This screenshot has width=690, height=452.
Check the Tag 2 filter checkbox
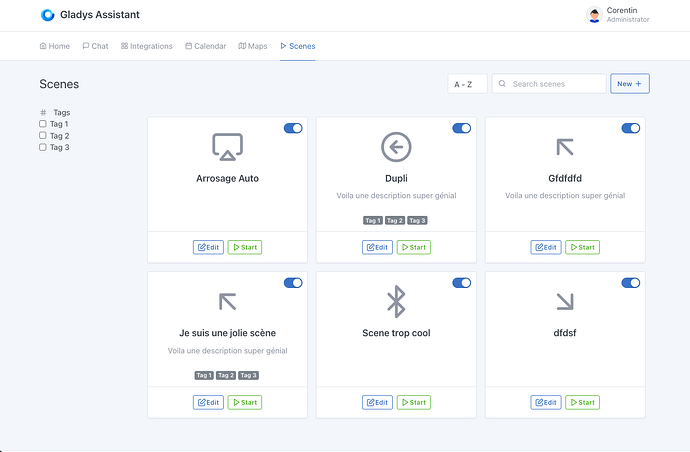[x=43, y=136]
